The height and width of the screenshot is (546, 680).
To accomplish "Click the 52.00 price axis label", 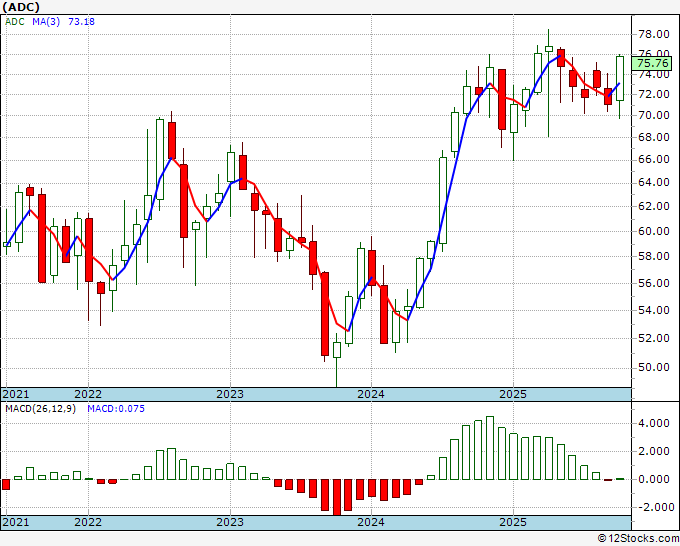I will (653, 338).
